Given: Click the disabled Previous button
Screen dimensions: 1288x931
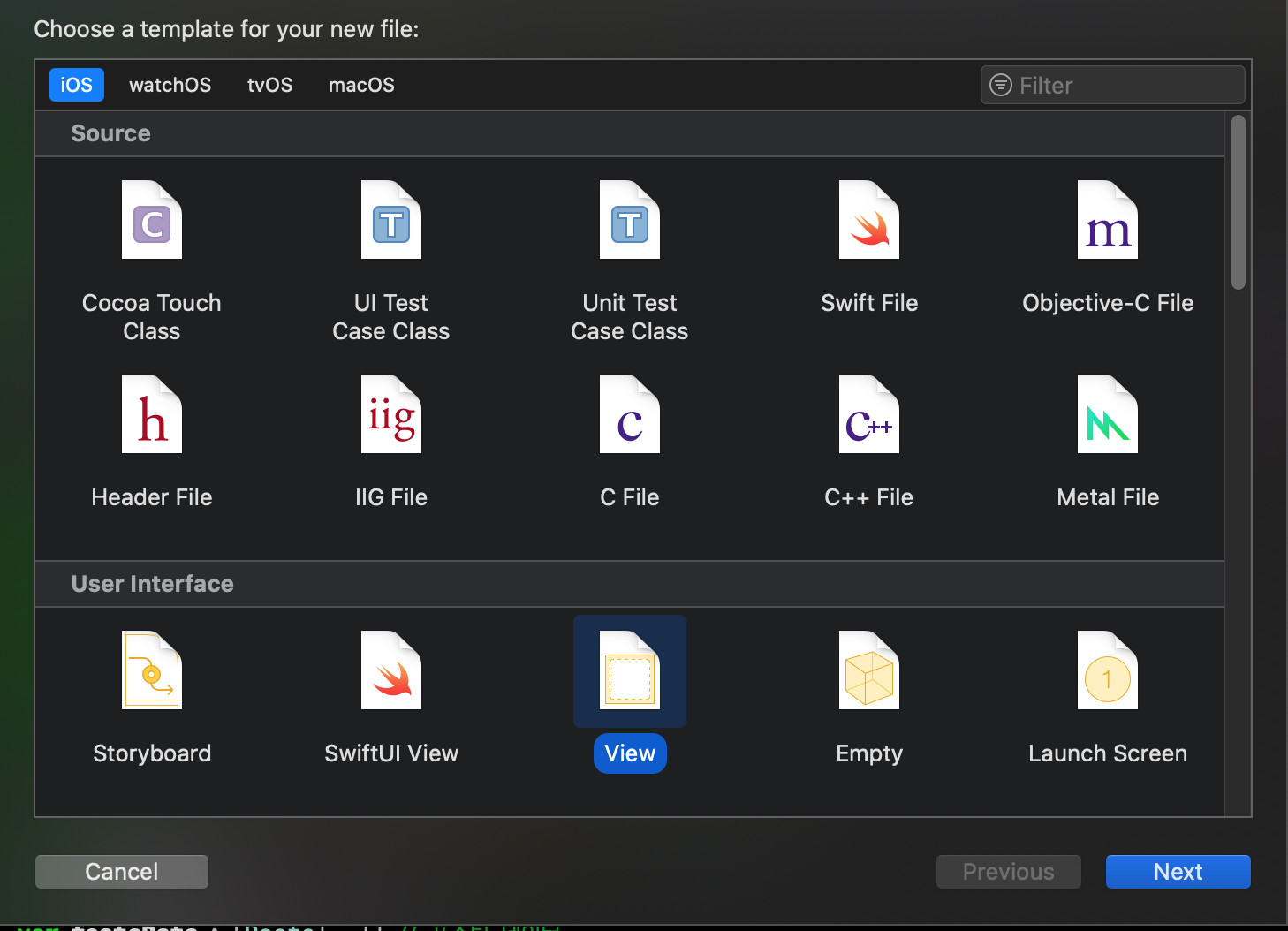Looking at the screenshot, I should (1008, 872).
